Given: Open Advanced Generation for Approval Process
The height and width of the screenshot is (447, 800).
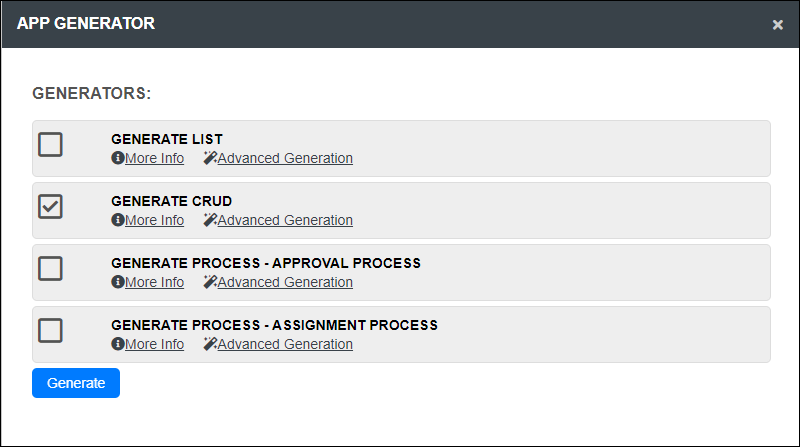Looking at the screenshot, I should [x=285, y=282].
